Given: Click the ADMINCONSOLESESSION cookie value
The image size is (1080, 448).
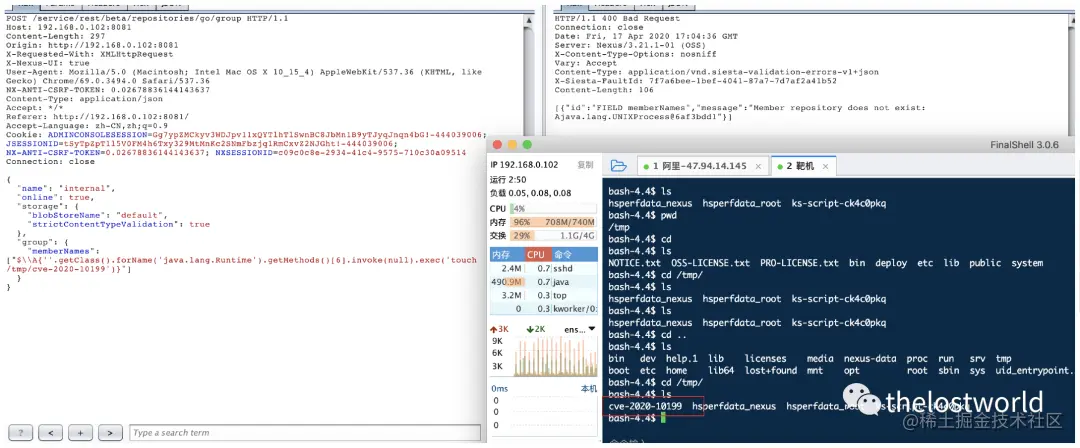Looking at the screenshot, I should [317, 134].
